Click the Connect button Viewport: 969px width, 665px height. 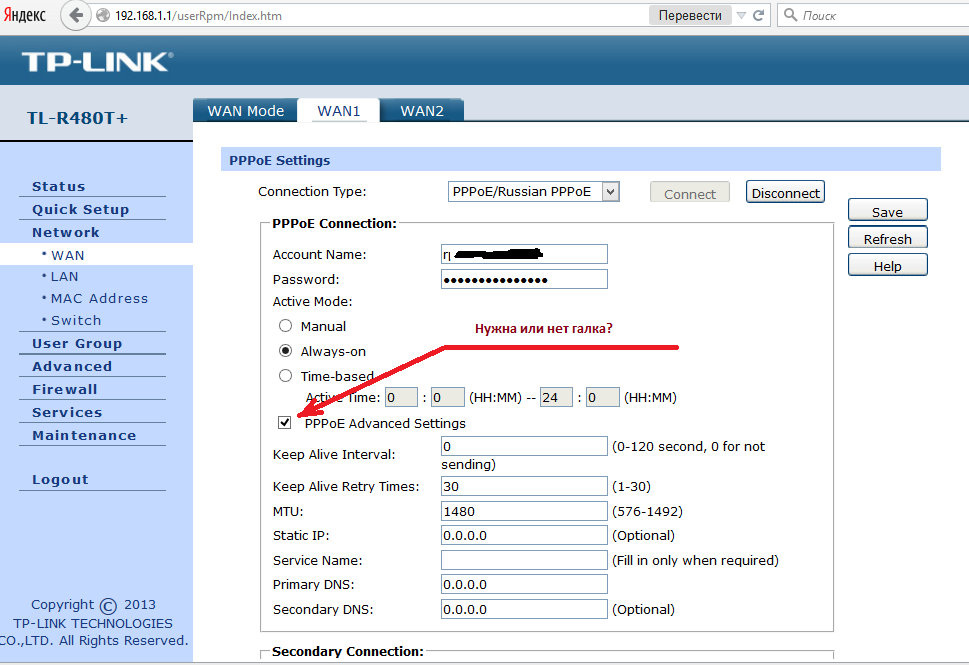[x=690, y=193]
